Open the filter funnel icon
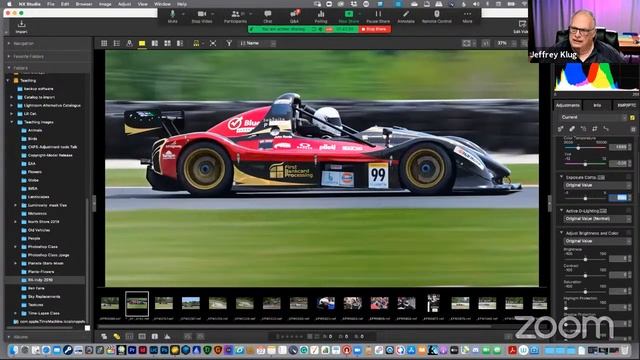This screenshot has width=640, height=360. click(x=229, y=43)
